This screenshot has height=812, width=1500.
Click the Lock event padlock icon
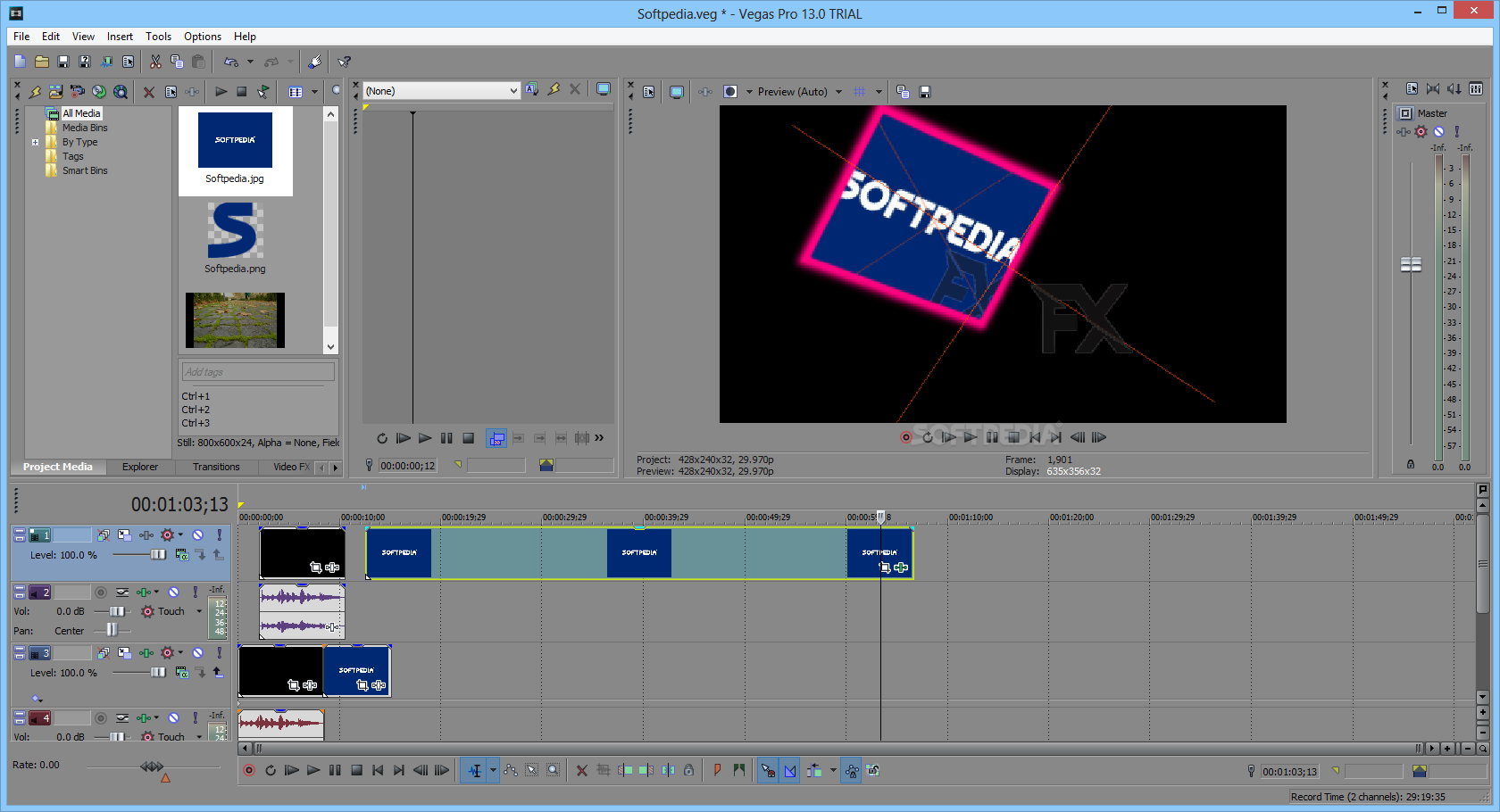[x=688, y=770]
